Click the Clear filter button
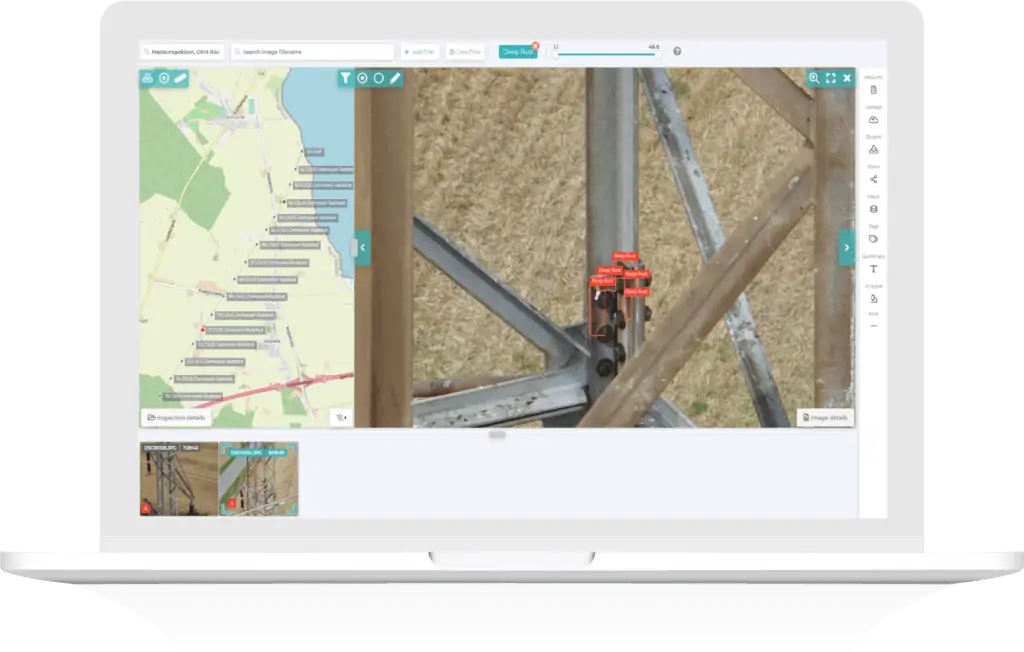 (x=465, y=52)
